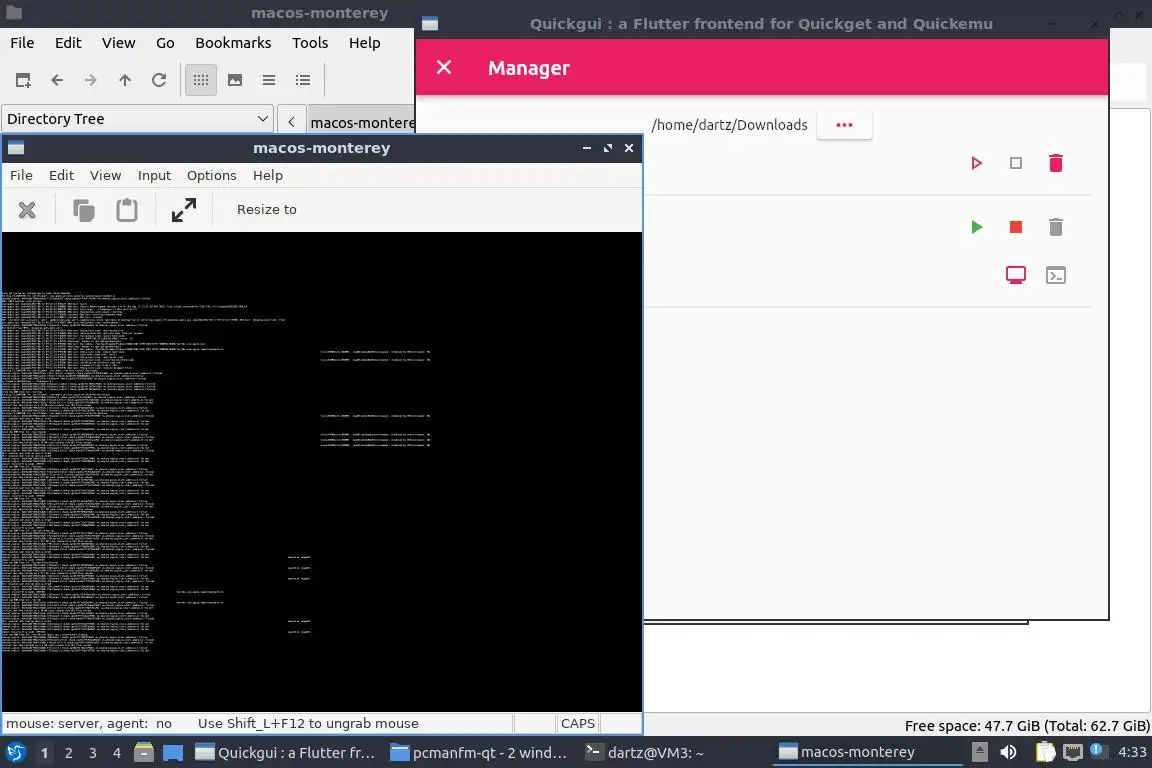Open the Tools menu in file manager
Image resolution: width=1152 pixels, height=768 pixels.
pos(310,43)
